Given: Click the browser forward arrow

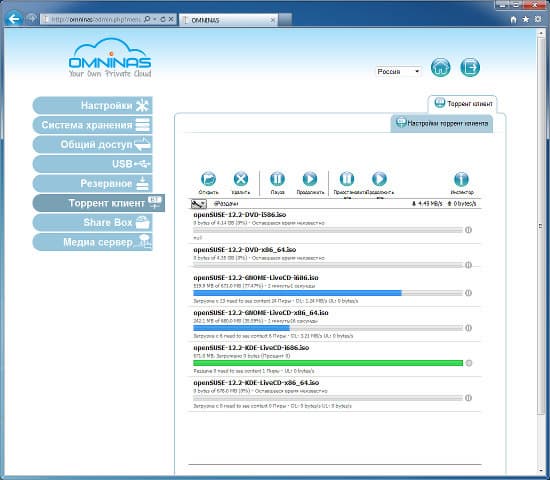Looking at the screenshot, I should (x=31, y=18).
